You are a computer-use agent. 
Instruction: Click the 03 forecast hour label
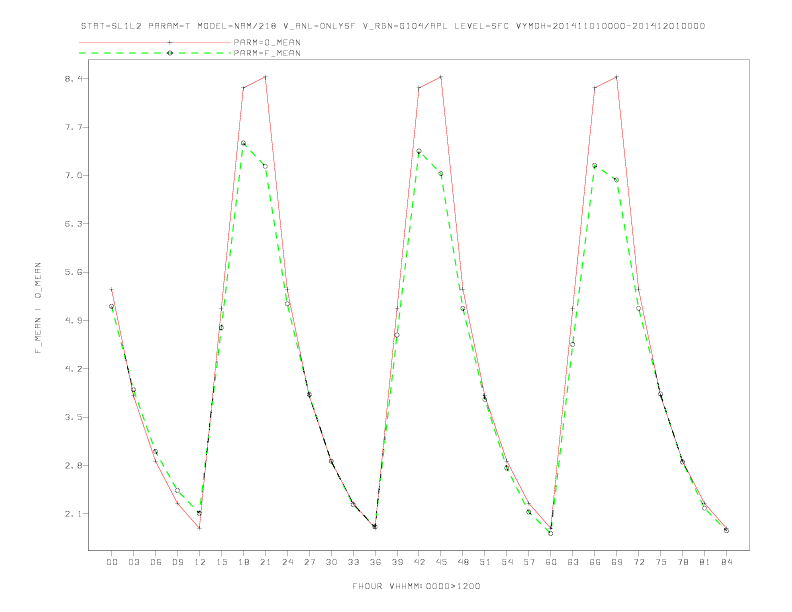click(x=133, y=562)
